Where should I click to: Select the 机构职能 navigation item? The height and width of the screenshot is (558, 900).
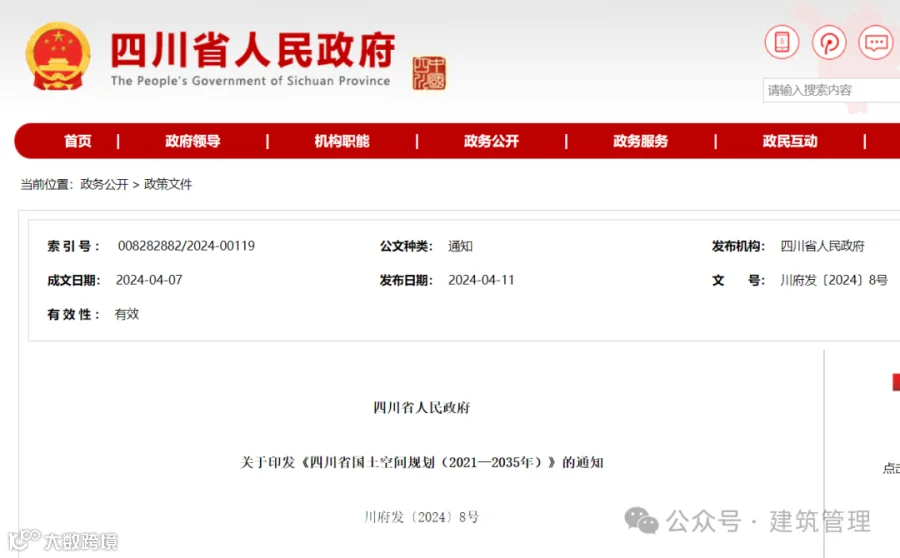tap(342, 141)
